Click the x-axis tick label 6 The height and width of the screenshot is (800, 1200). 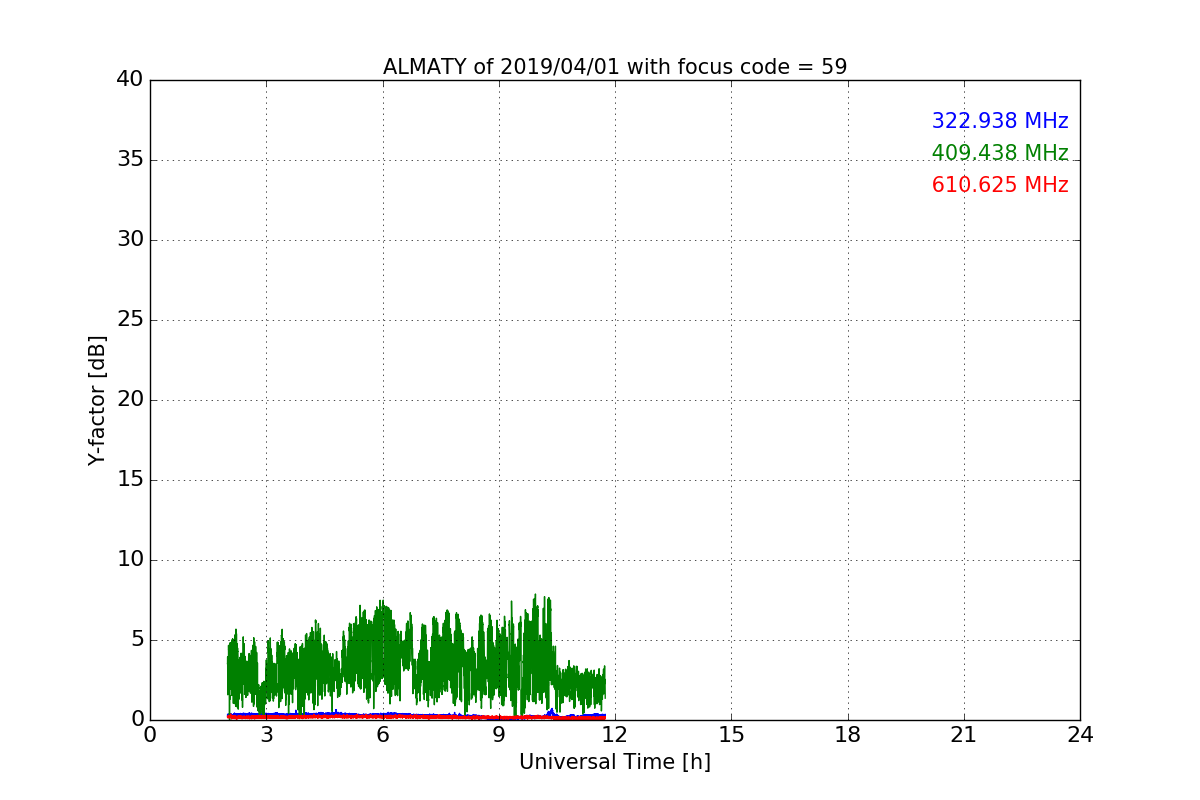click(x=382, y=735)
